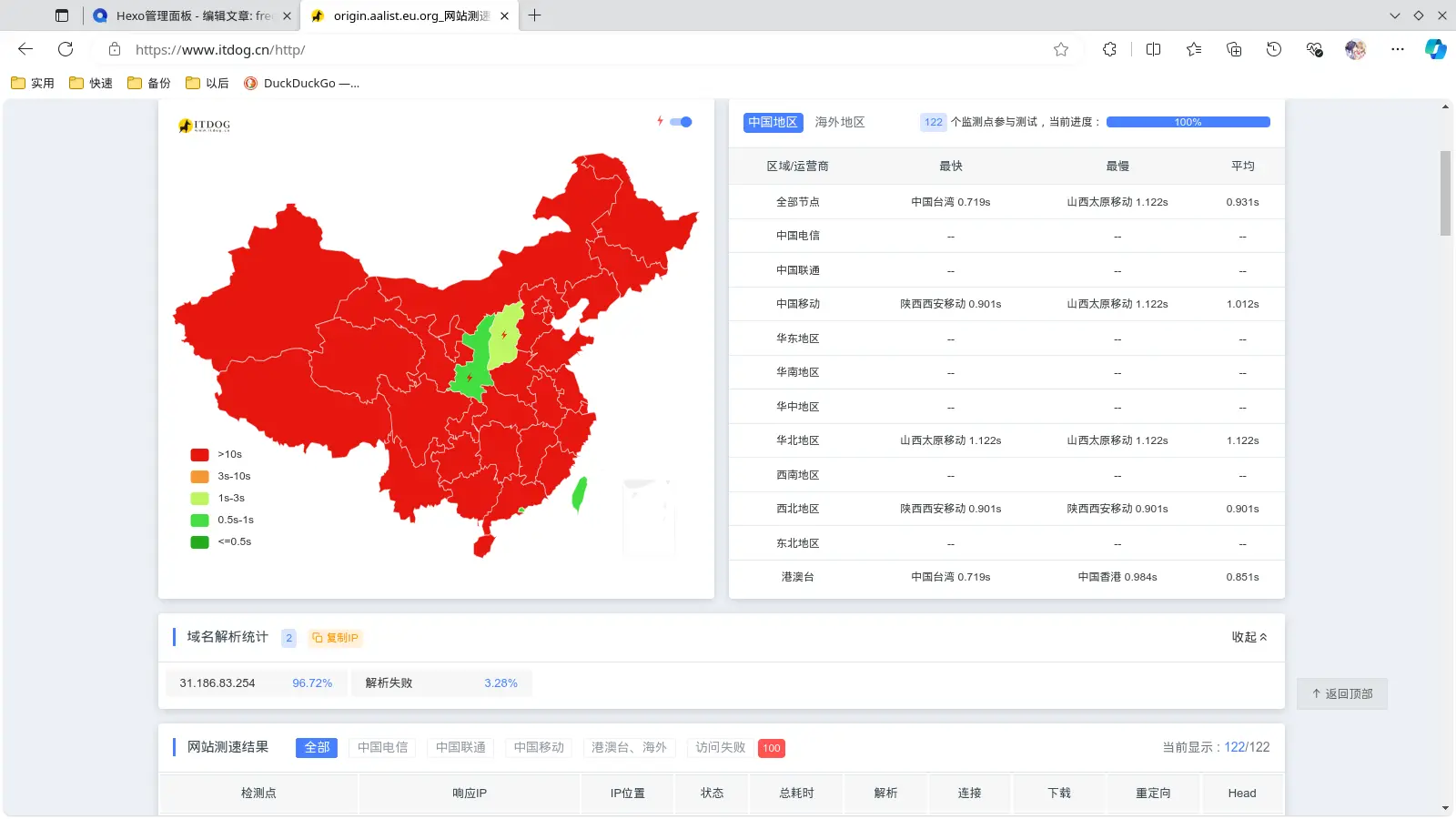1456x819 pixels.
Task: Click the orange 3s-10s legend swatch
Action: pyautogui.click(x=199, y=476)
